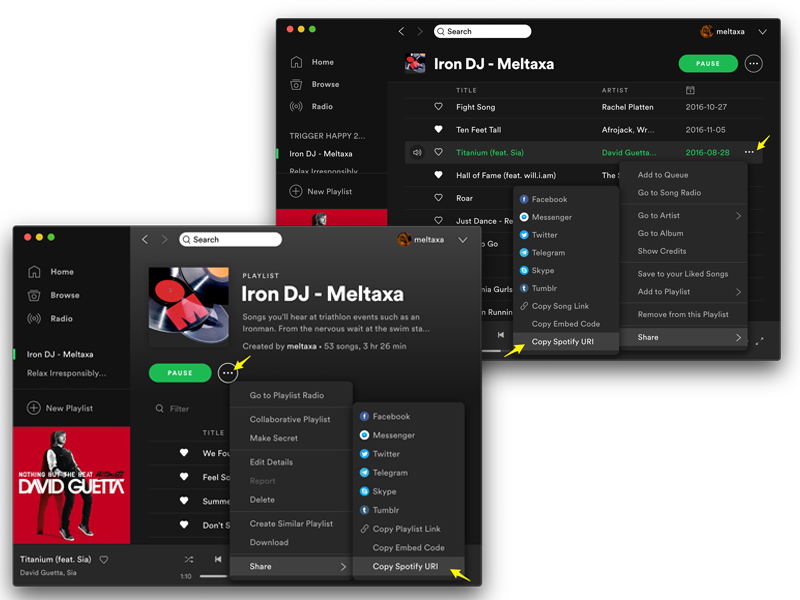
Task: Toggle heart on Feel So row
Action: pyautogui.click(x=184, y=477)
